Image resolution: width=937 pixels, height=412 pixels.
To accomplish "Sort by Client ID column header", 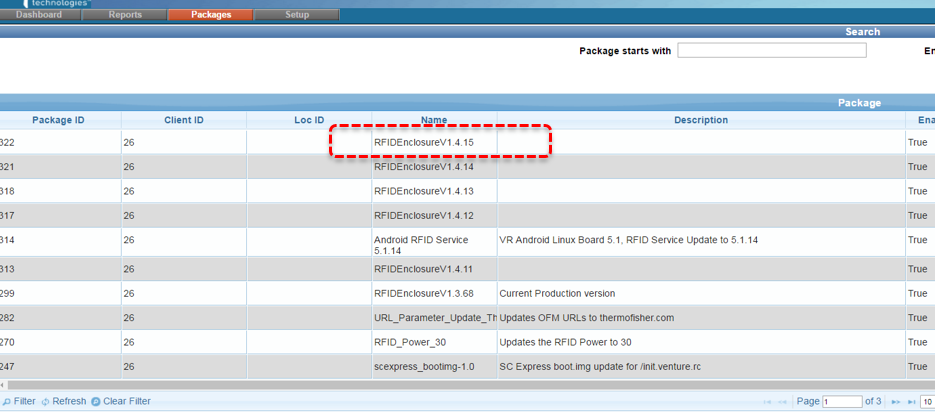I will [184, 120].
